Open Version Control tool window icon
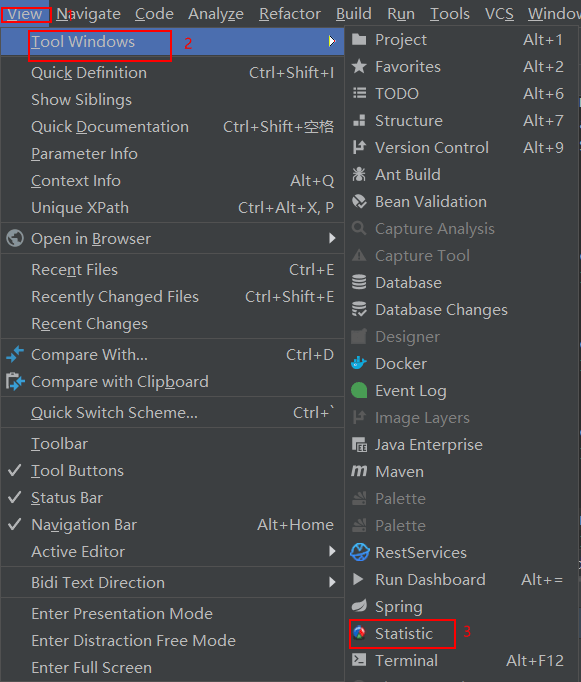The height and width of the screenshot is (682, 581). (359, 147)
